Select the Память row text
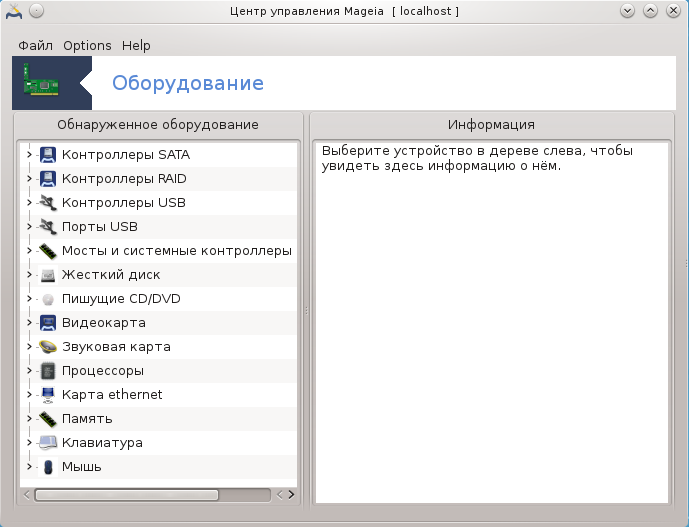689x527 pixels. (87, 419)
